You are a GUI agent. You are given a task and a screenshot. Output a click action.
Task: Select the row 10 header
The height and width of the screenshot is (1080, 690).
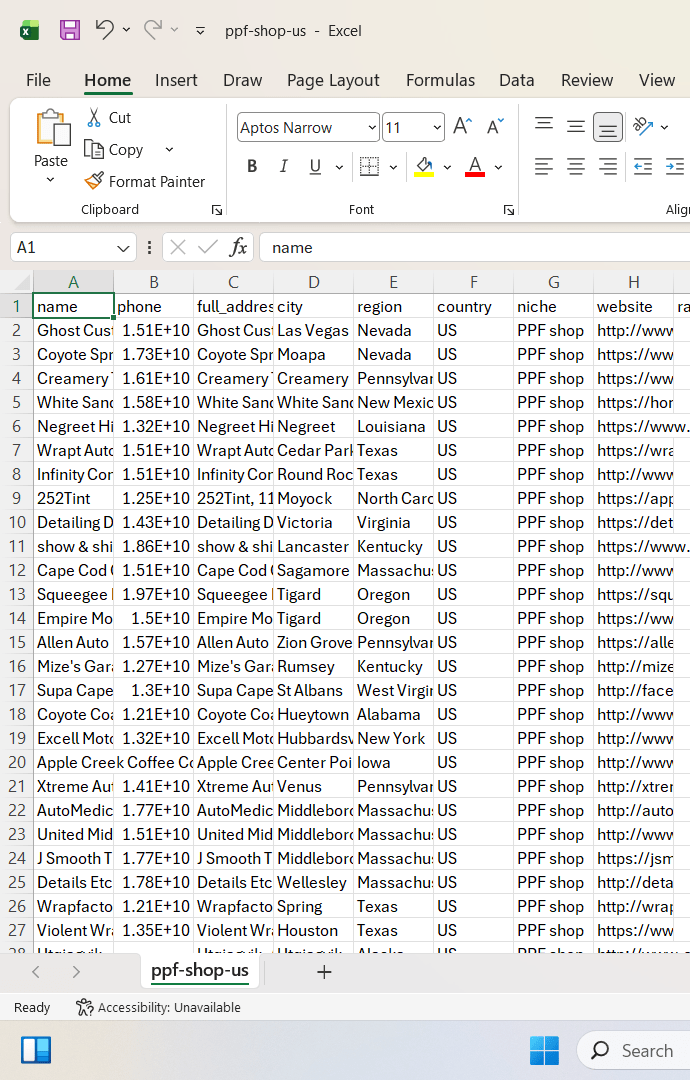(17, 523)
